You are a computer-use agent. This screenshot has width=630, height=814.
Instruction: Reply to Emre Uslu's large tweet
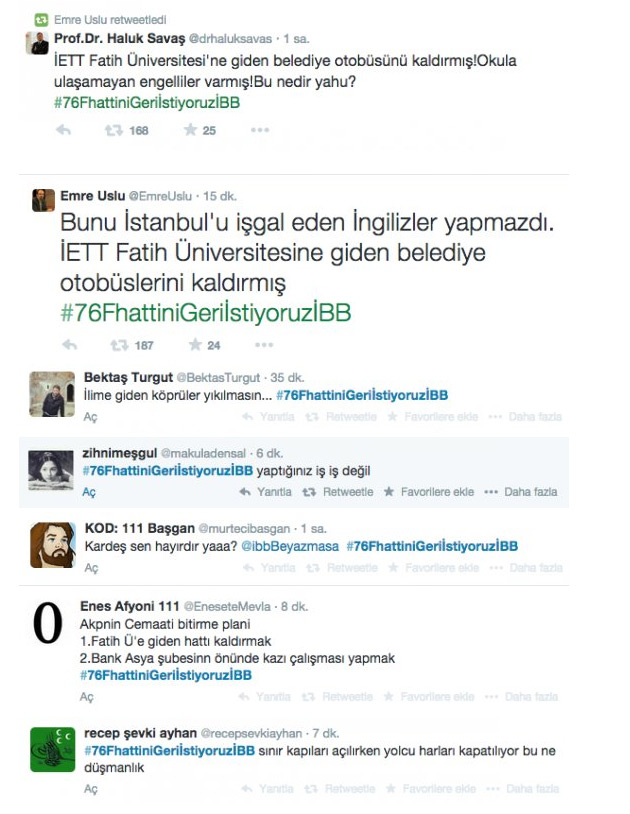[x=70, y=345]
